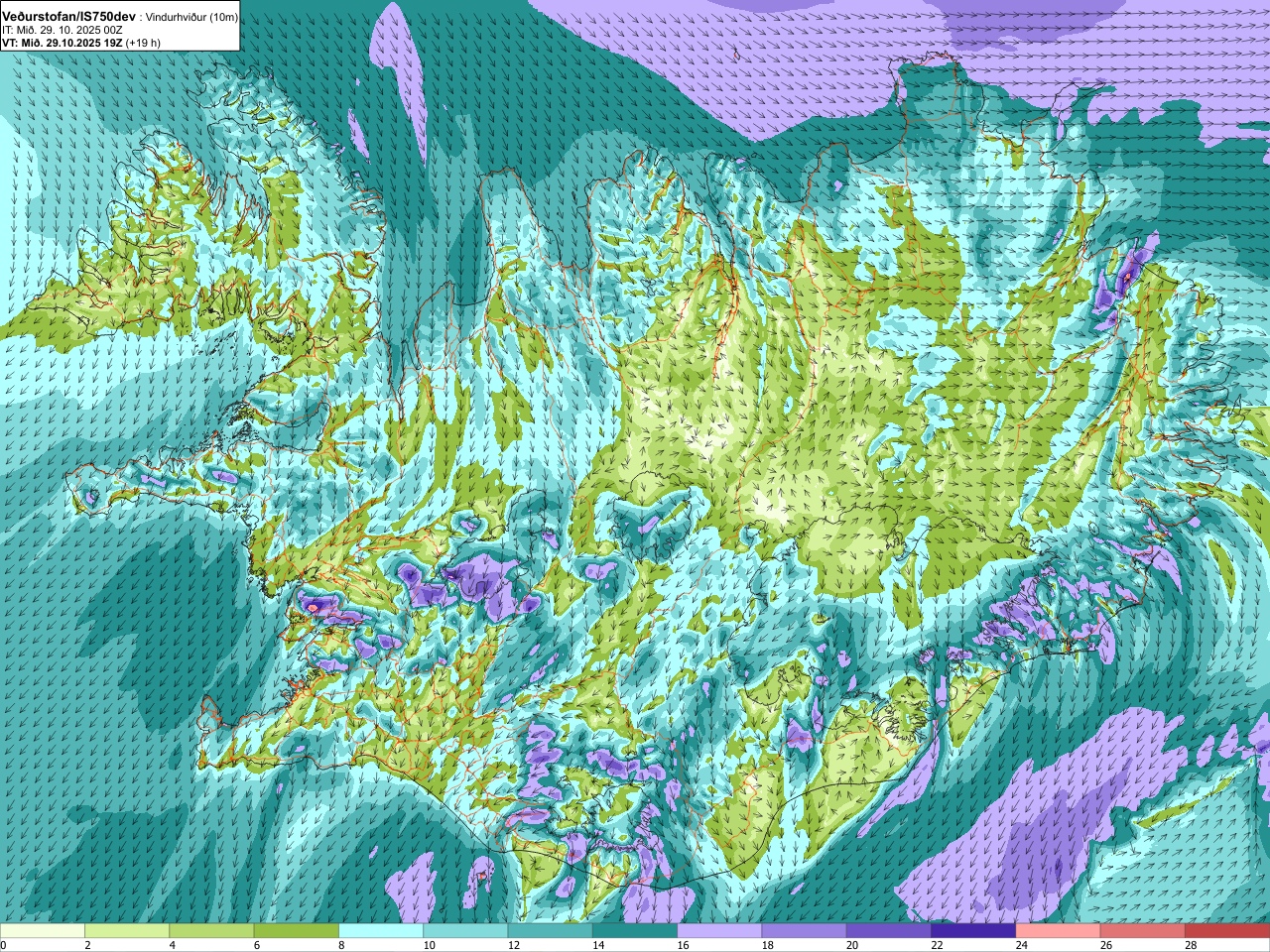Select the light lavender 16–18 legend swatch

point(719,930)
